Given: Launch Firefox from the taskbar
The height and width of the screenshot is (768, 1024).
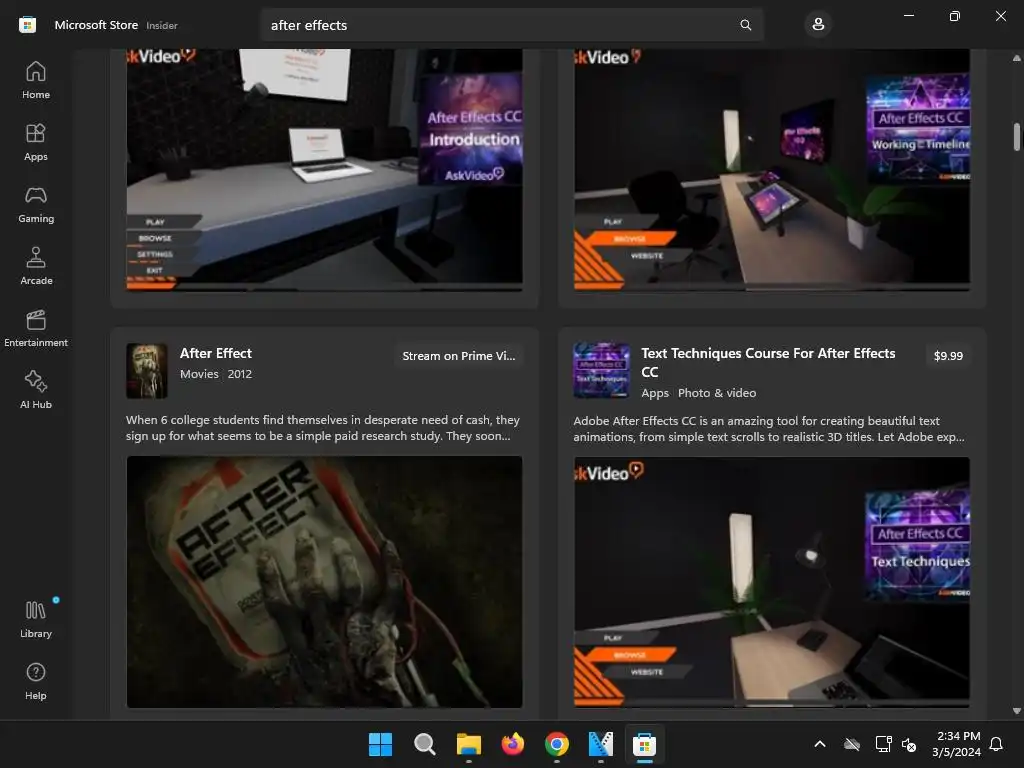Looking at the screenshot, I should point(513,744).
